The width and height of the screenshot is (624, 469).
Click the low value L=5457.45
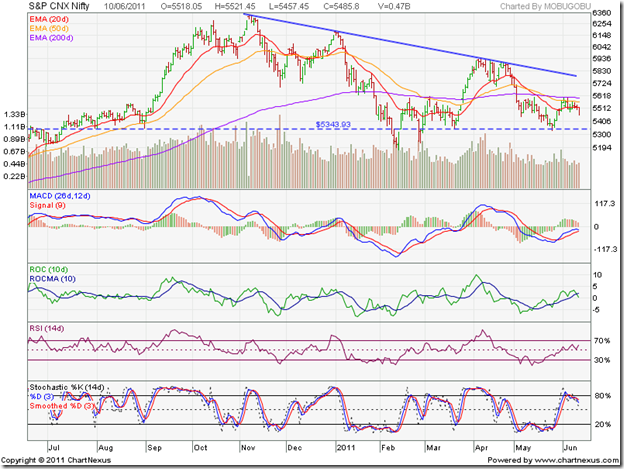tap(288, 6)
